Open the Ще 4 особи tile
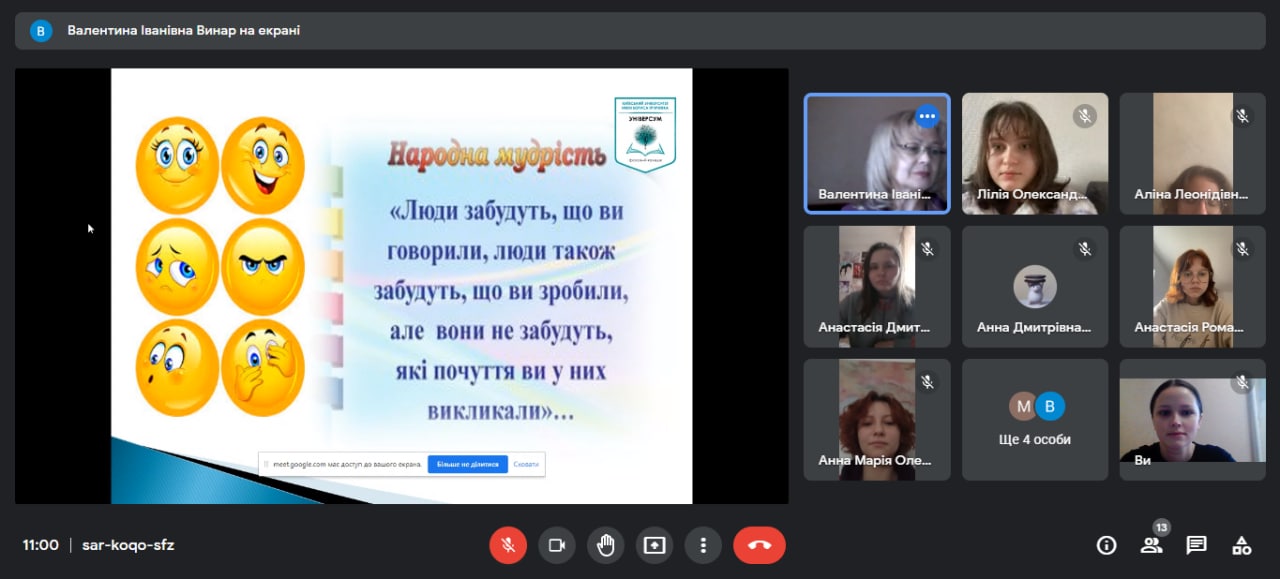The width and height of the screenshot is (1280, 579). click(1035, 420)
